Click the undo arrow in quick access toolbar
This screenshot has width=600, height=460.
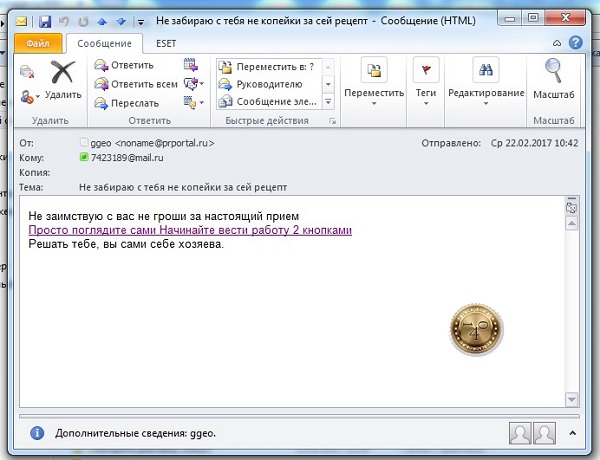click(x=64, y=21)
